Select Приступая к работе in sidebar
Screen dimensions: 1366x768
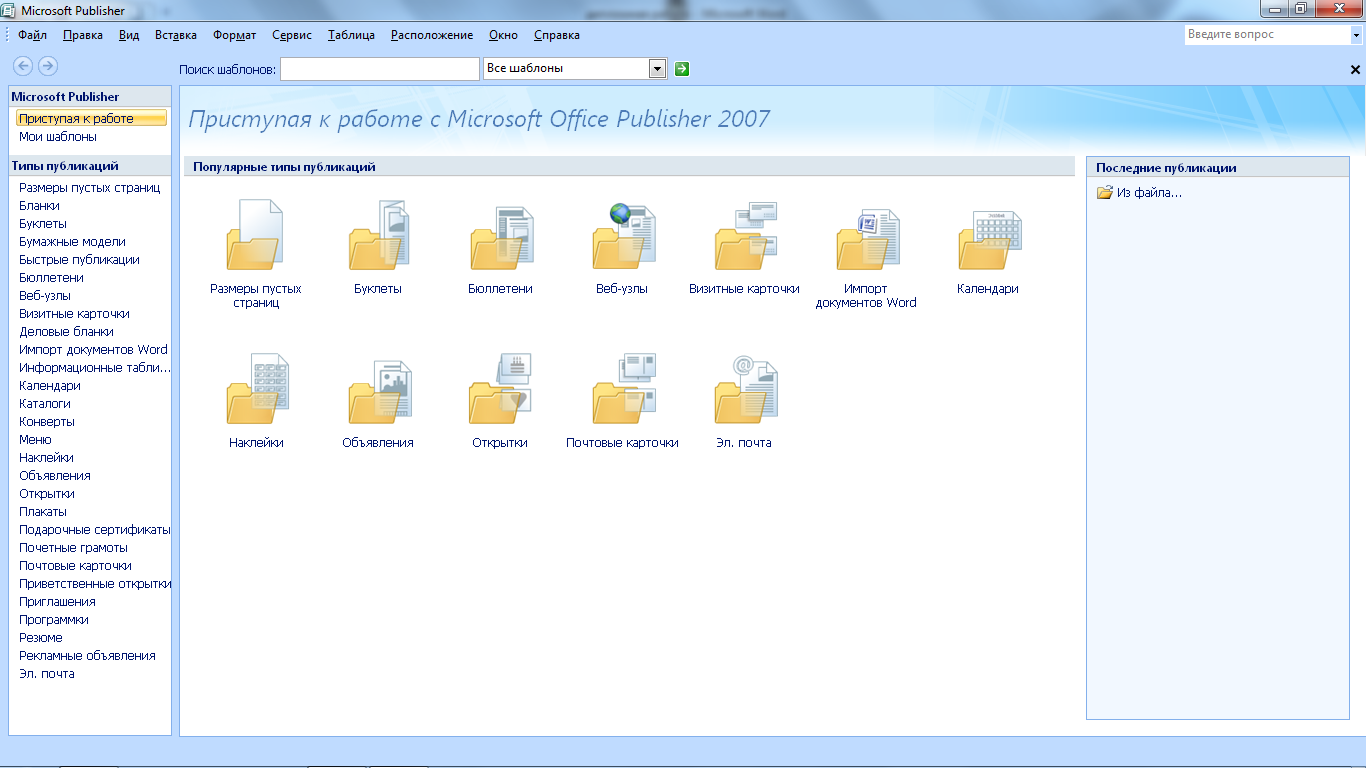pos(91,119)
